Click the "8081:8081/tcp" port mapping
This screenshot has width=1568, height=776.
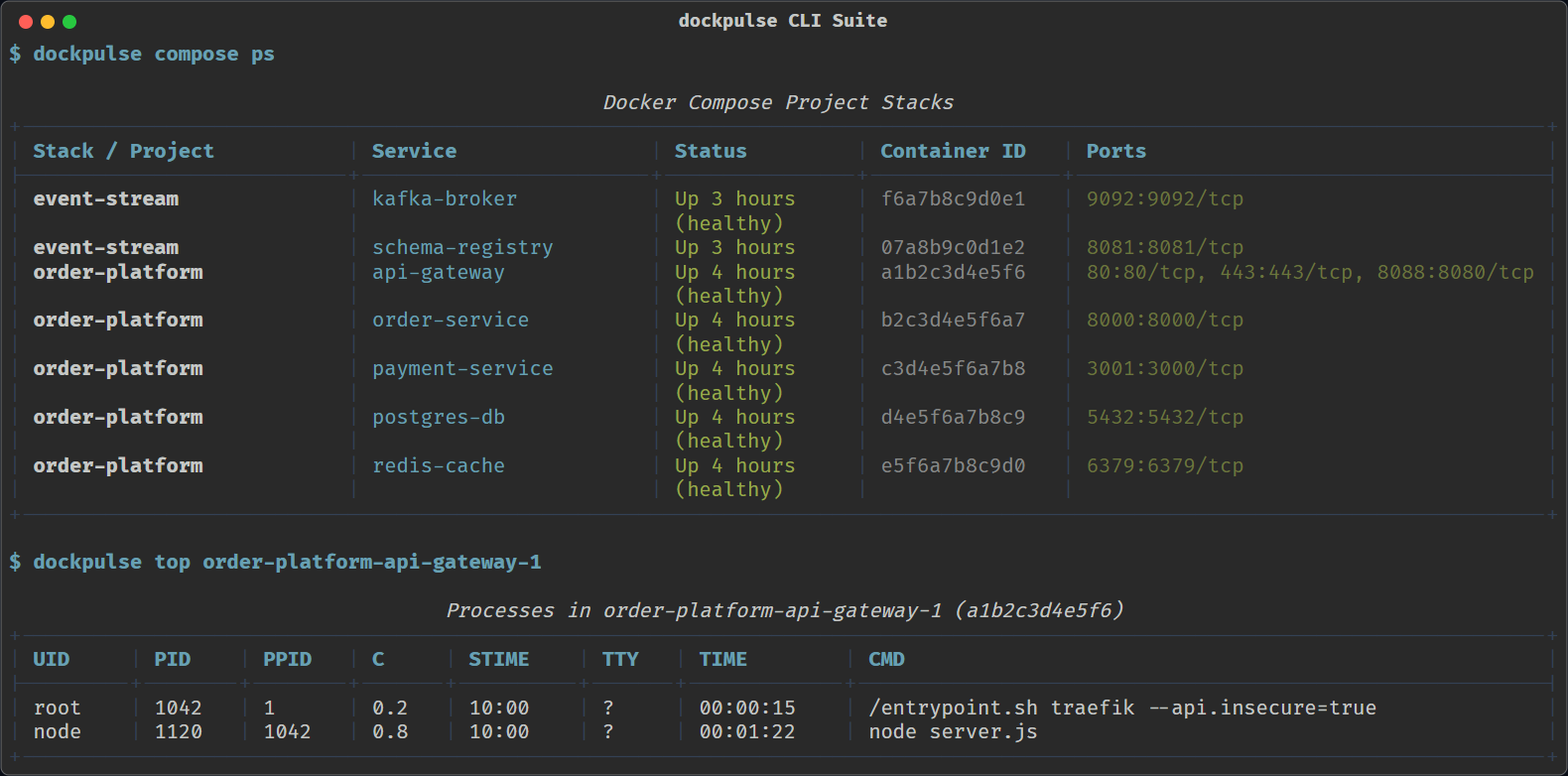tap(1165, 248)
